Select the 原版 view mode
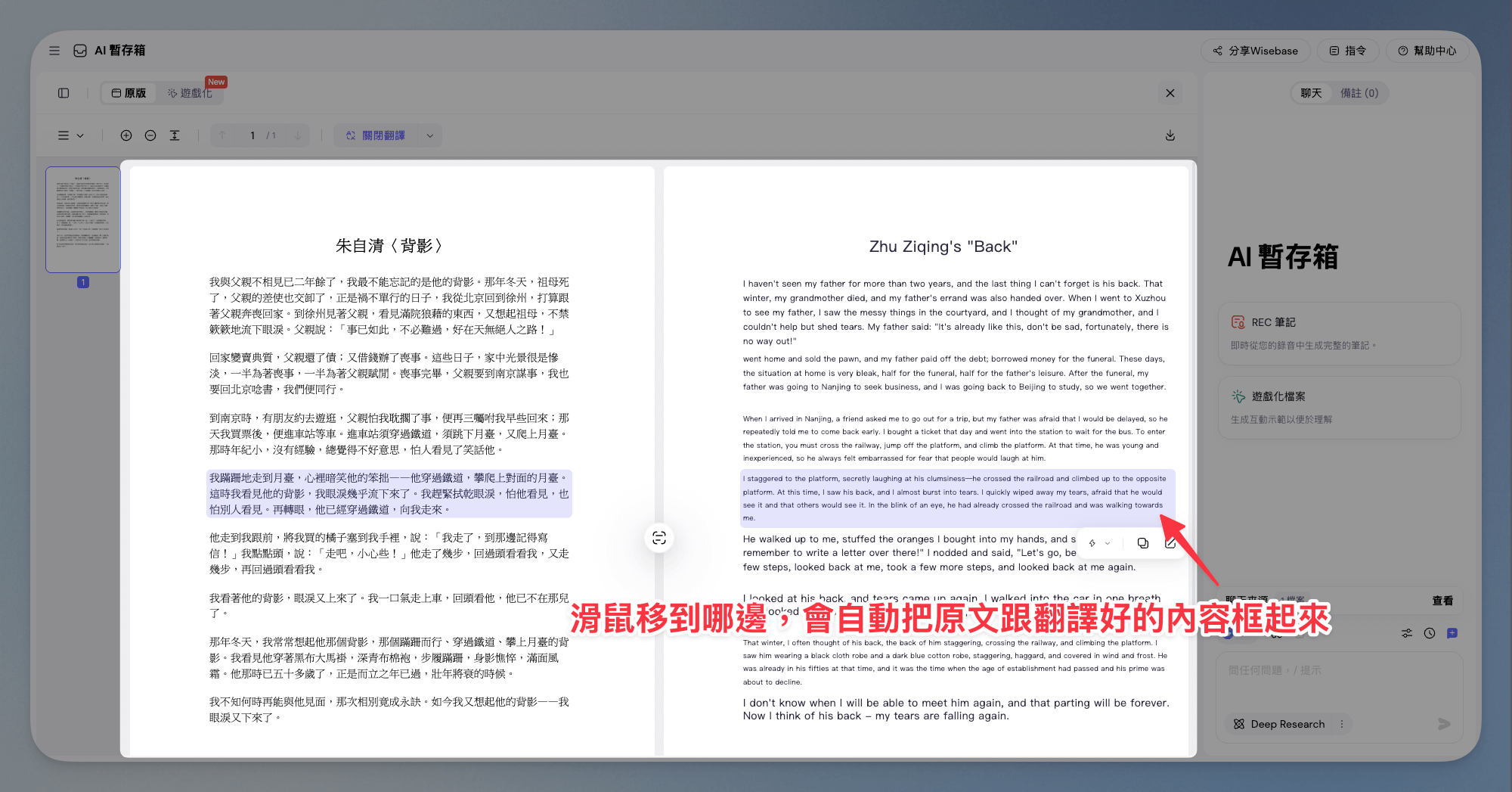Image resolution: width=1512 pixels, height=792 pixels. click(129, 93)
